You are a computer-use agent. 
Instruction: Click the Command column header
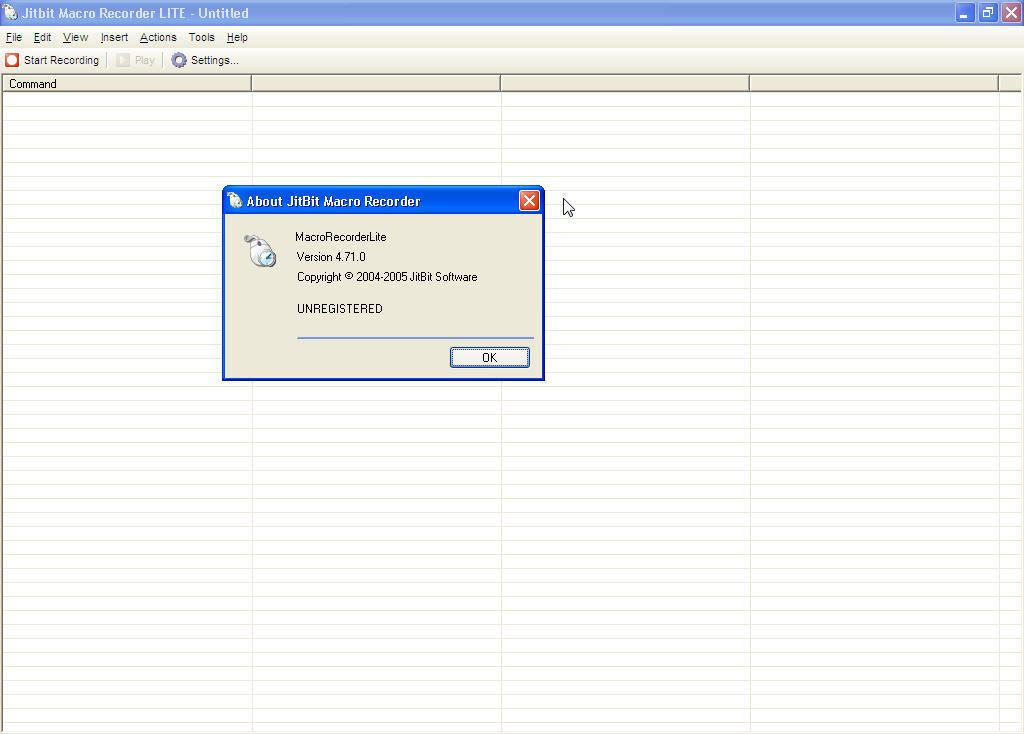[126, 84]
